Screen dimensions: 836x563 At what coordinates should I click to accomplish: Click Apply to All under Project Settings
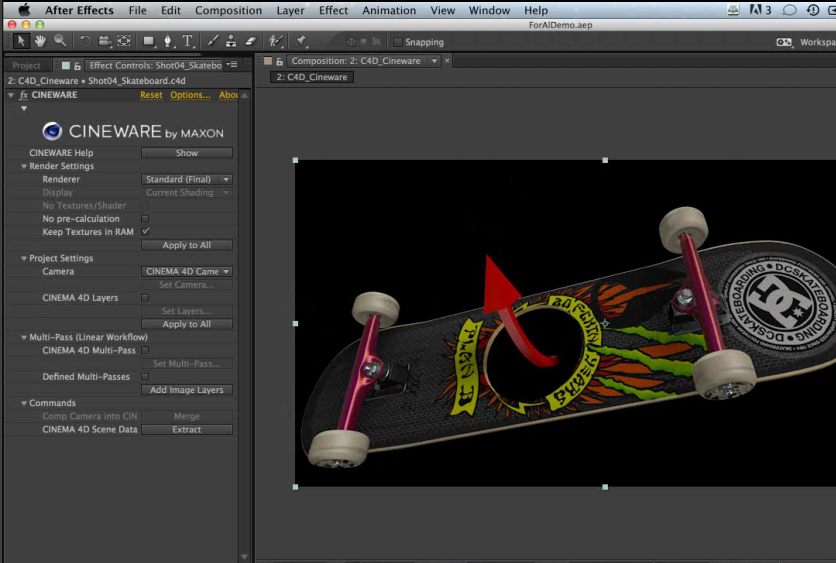187,324
